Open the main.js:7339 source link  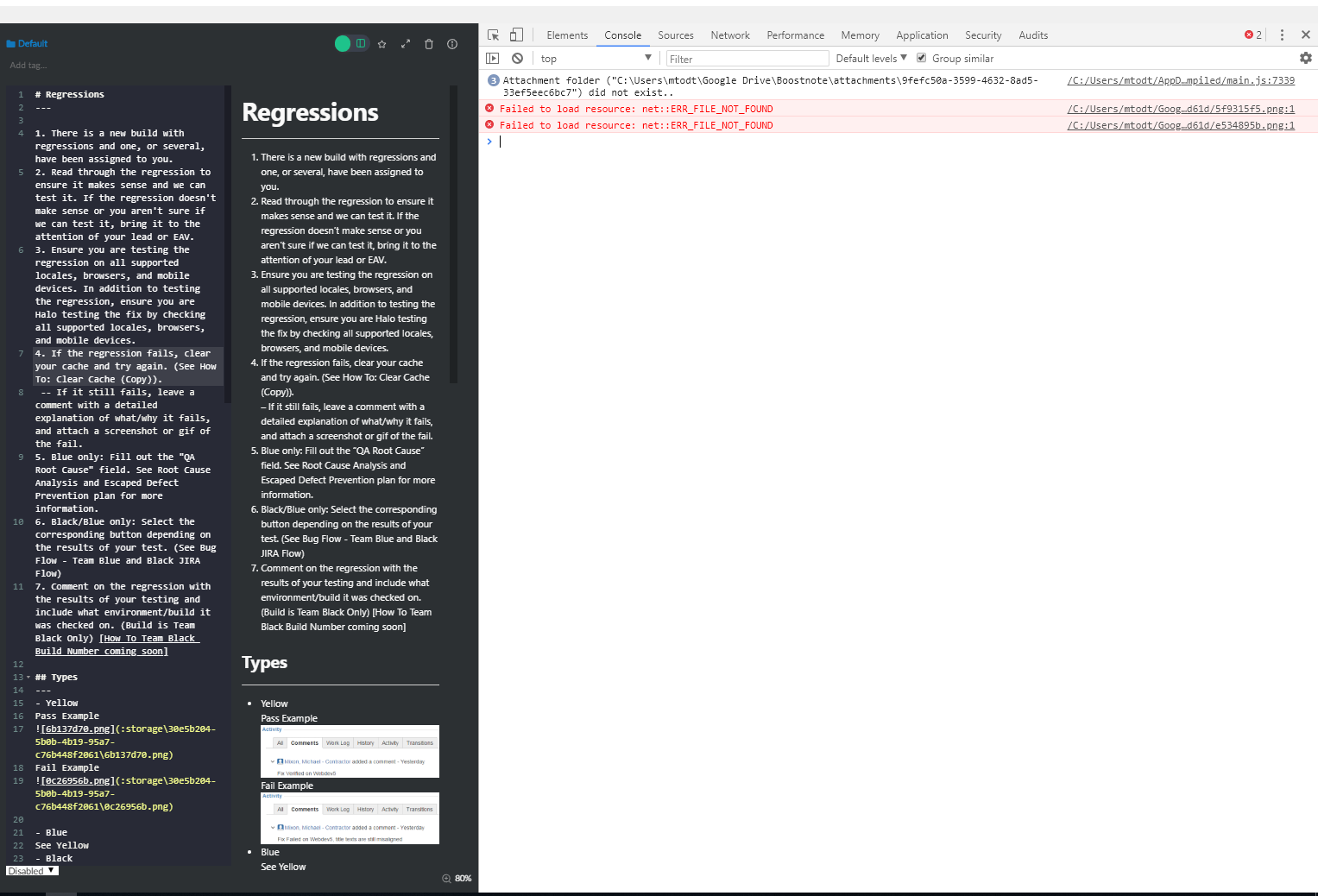1181,80
